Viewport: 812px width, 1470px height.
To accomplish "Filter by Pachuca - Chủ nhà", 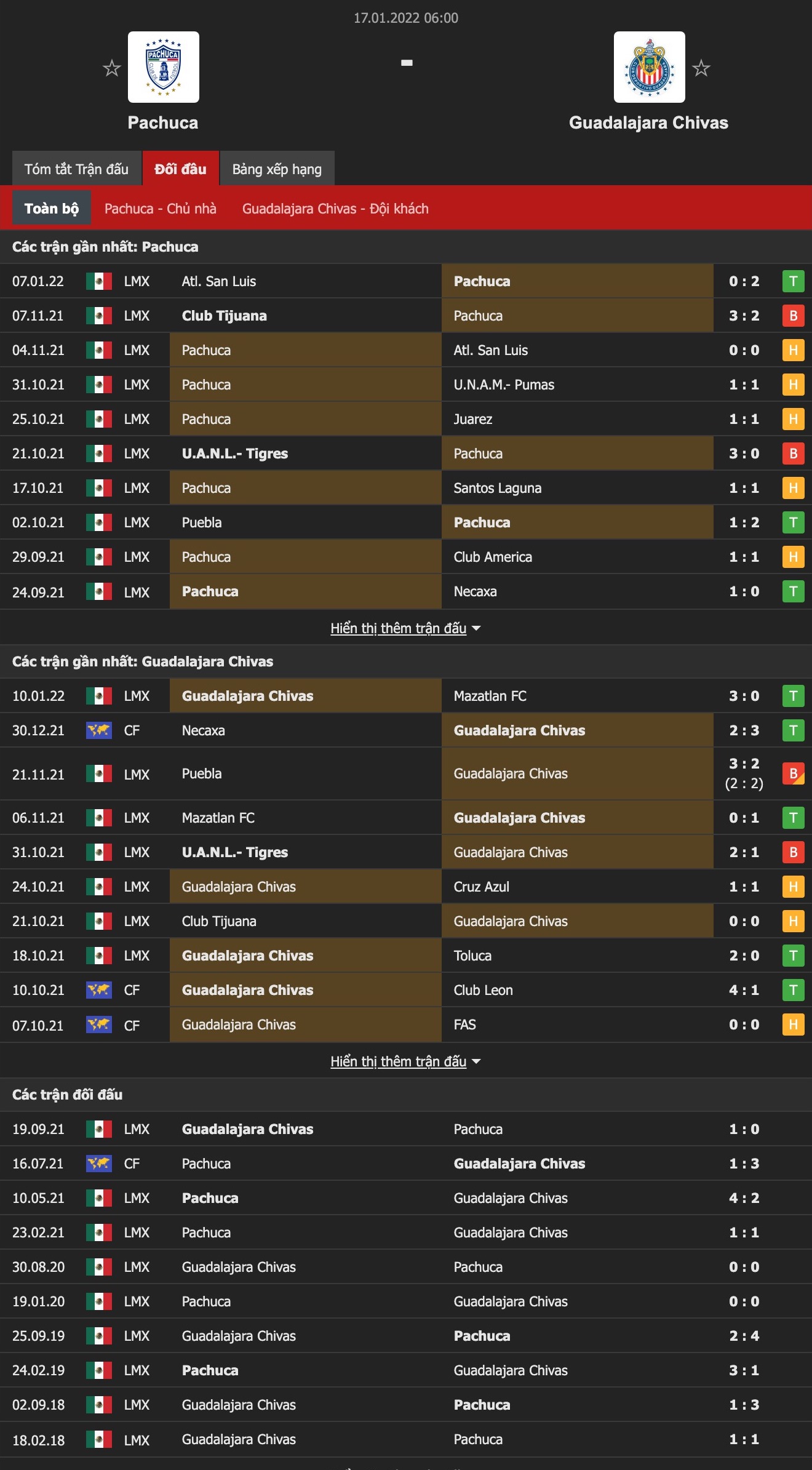I will [161, 209].
